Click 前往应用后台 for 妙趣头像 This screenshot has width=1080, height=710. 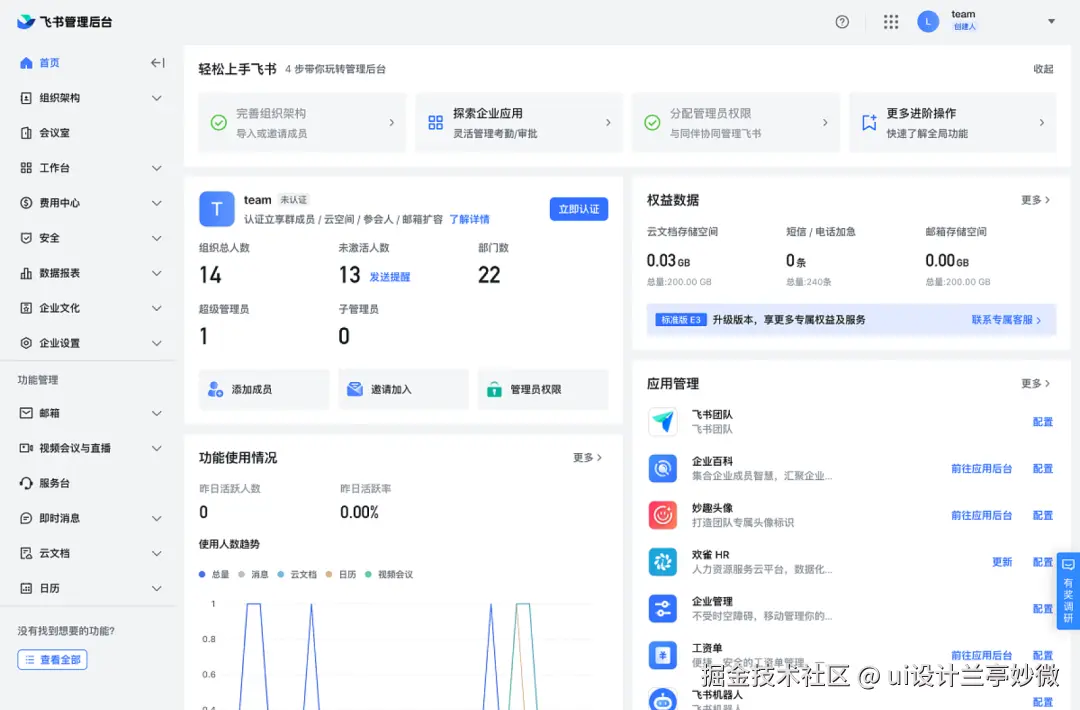(982, 516)
